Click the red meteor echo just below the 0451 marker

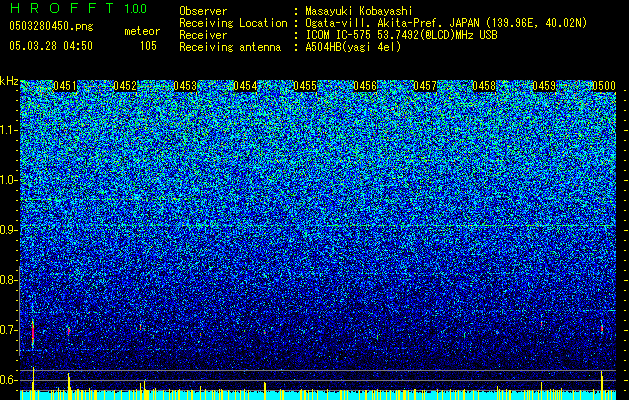click(x=69, y=331)
